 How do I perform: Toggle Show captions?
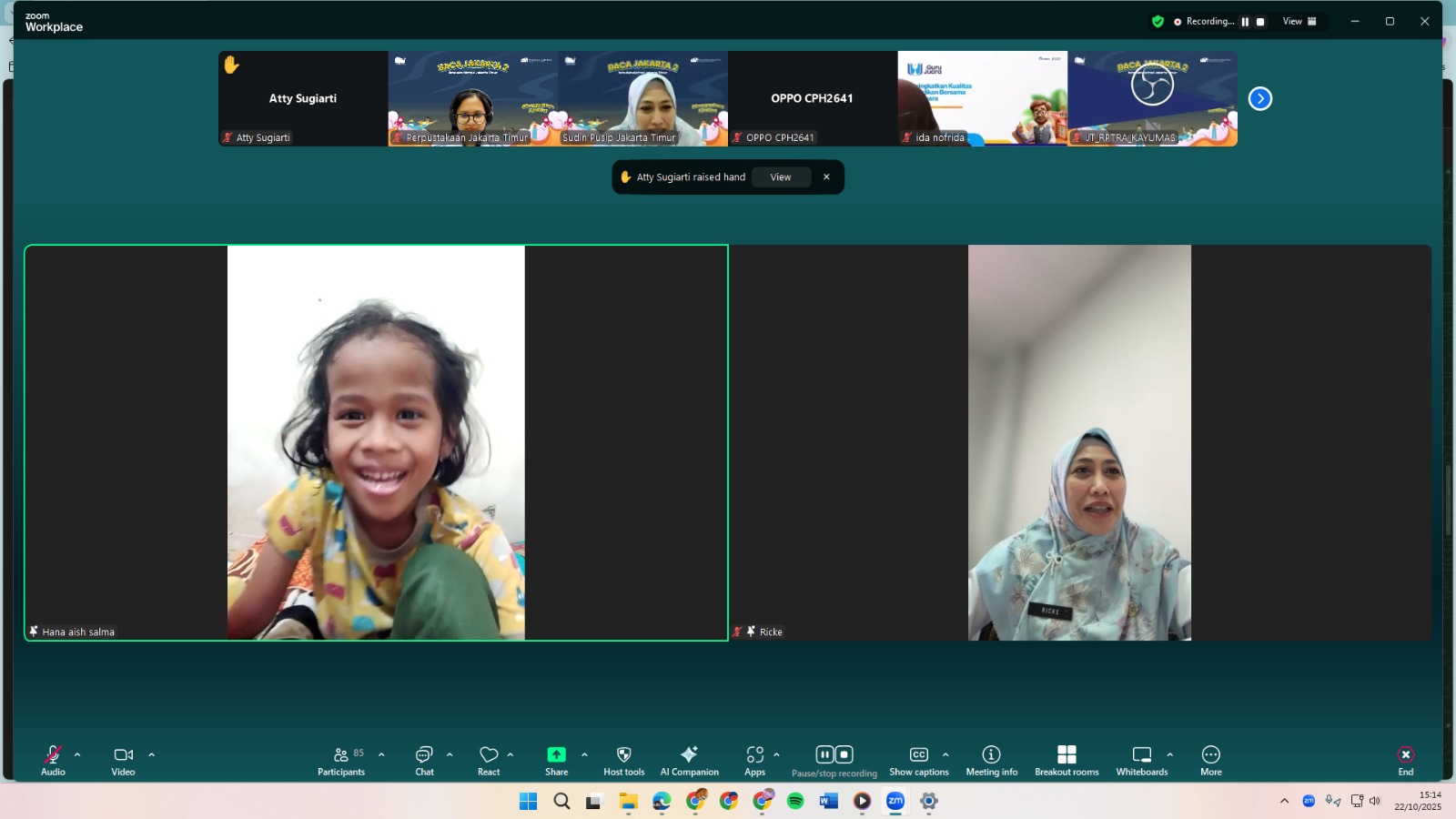919,760
